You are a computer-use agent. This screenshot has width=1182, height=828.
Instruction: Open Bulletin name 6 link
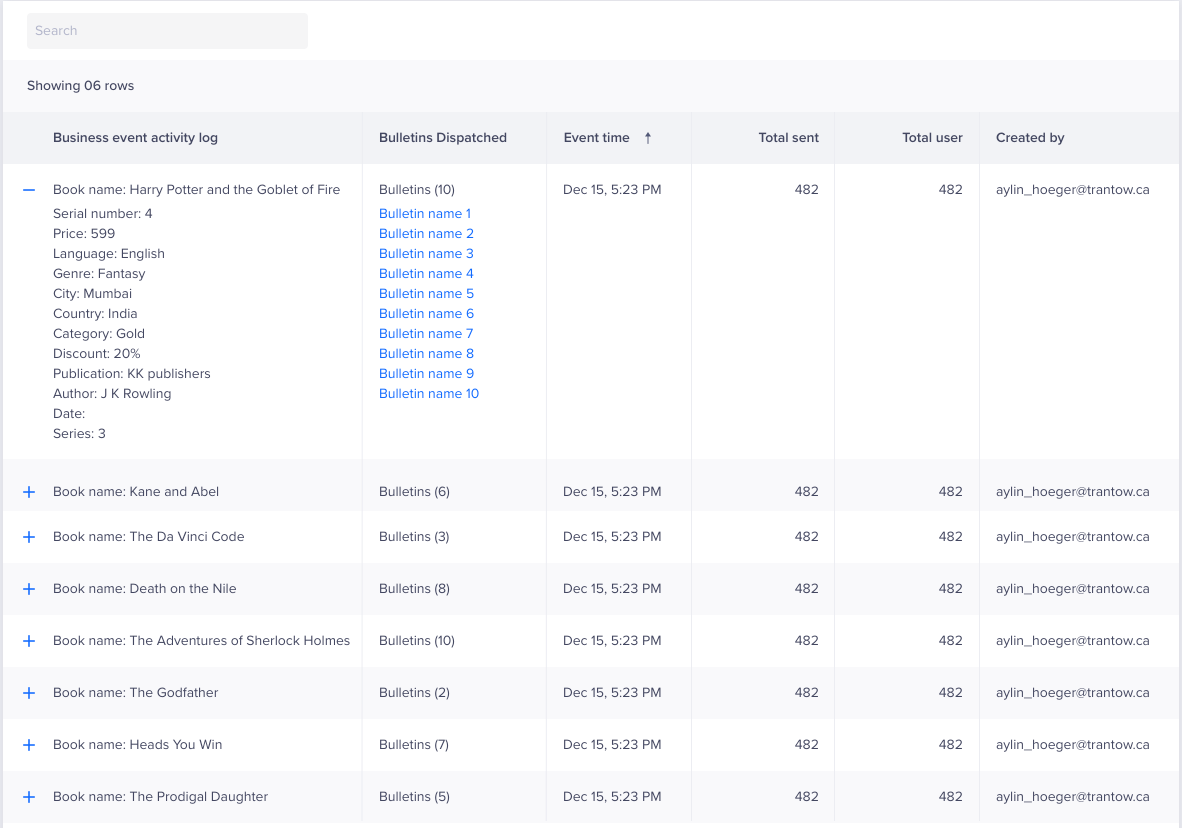click(426, 314)
